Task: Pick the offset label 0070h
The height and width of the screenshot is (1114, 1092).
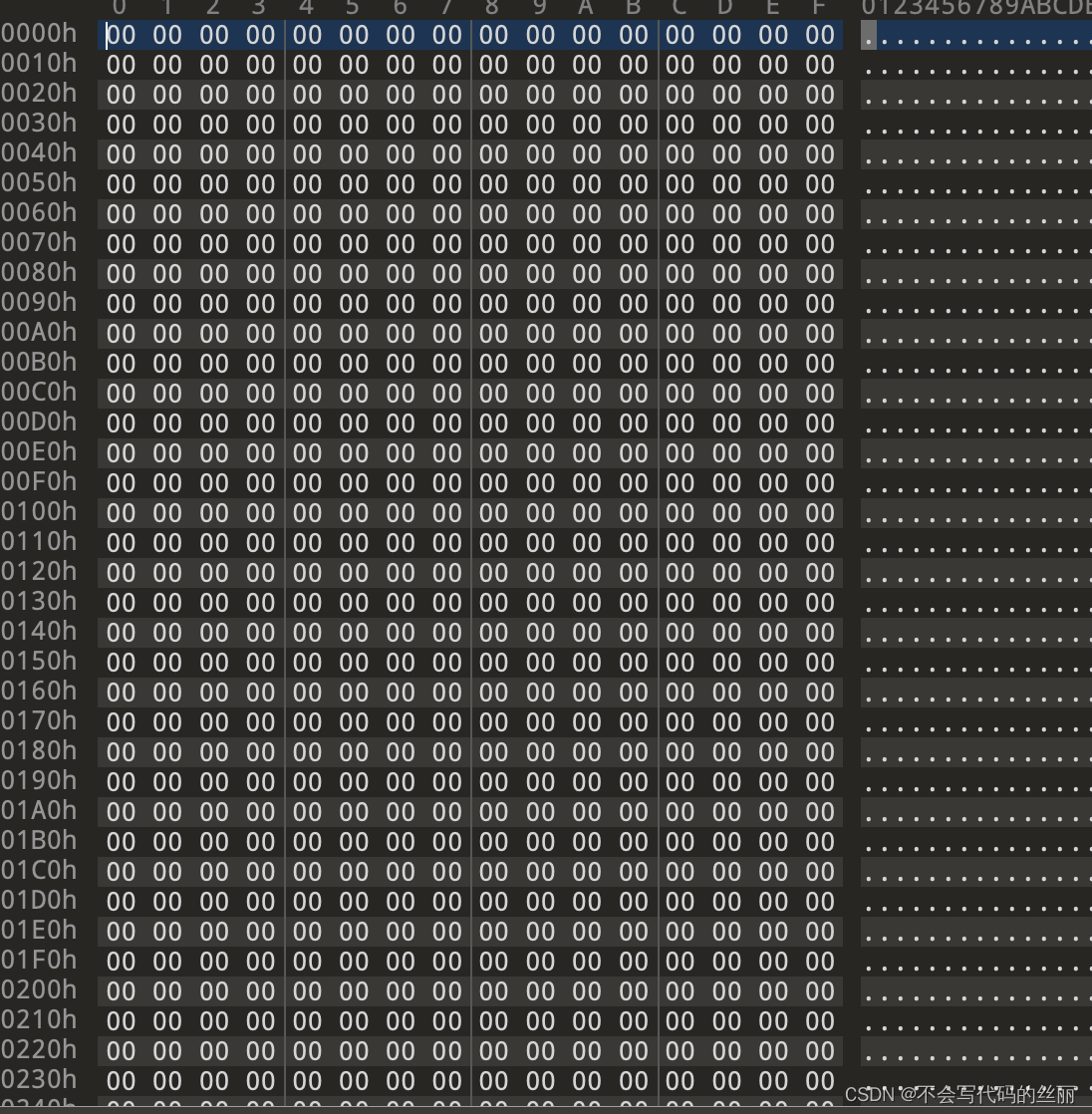Action: click(39, 242)
